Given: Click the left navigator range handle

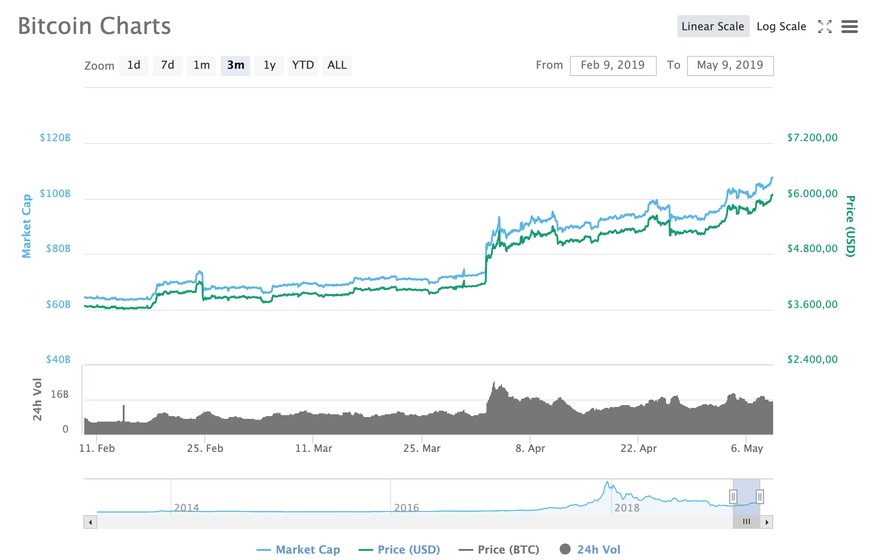Looking at the screenshot, I should [x=733, y=497].
